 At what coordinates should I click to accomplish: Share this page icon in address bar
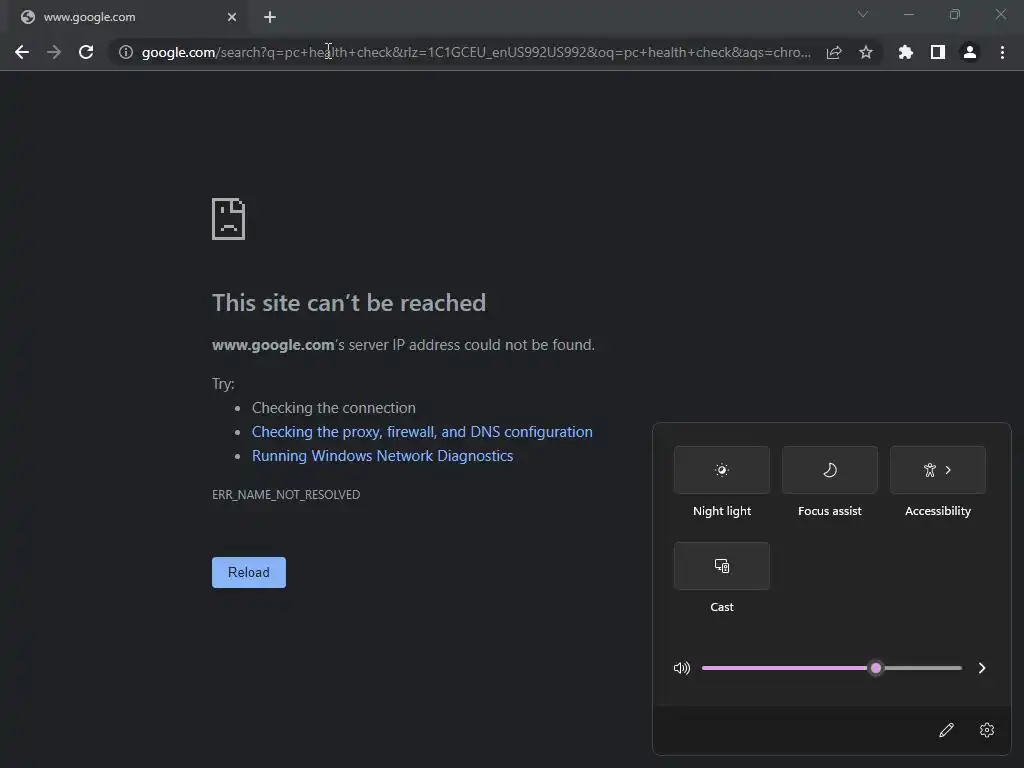pos(833,52)
